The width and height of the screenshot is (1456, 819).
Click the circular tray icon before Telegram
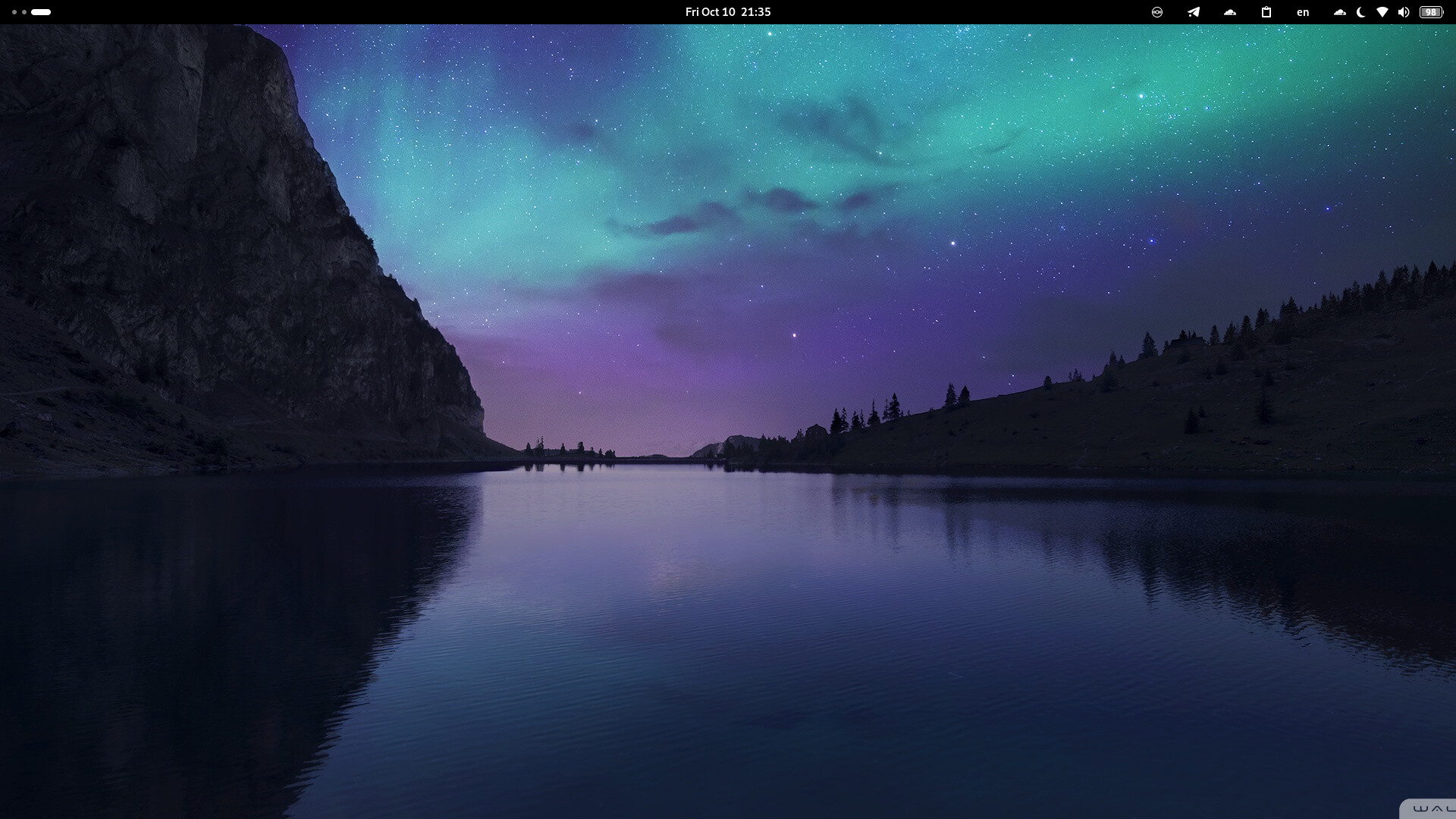click(x=1157, y=12)
